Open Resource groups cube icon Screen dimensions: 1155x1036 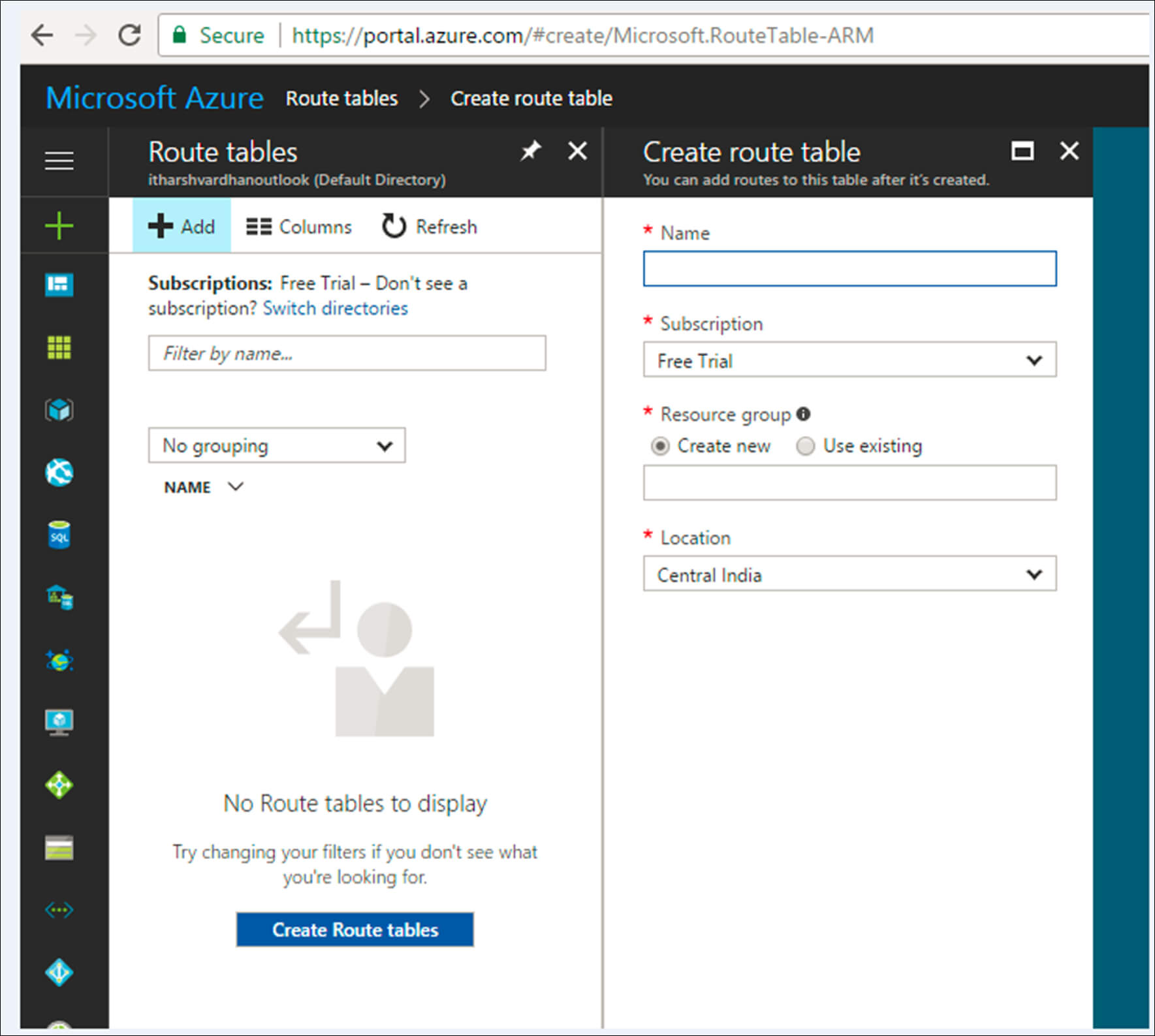point(59,410)
